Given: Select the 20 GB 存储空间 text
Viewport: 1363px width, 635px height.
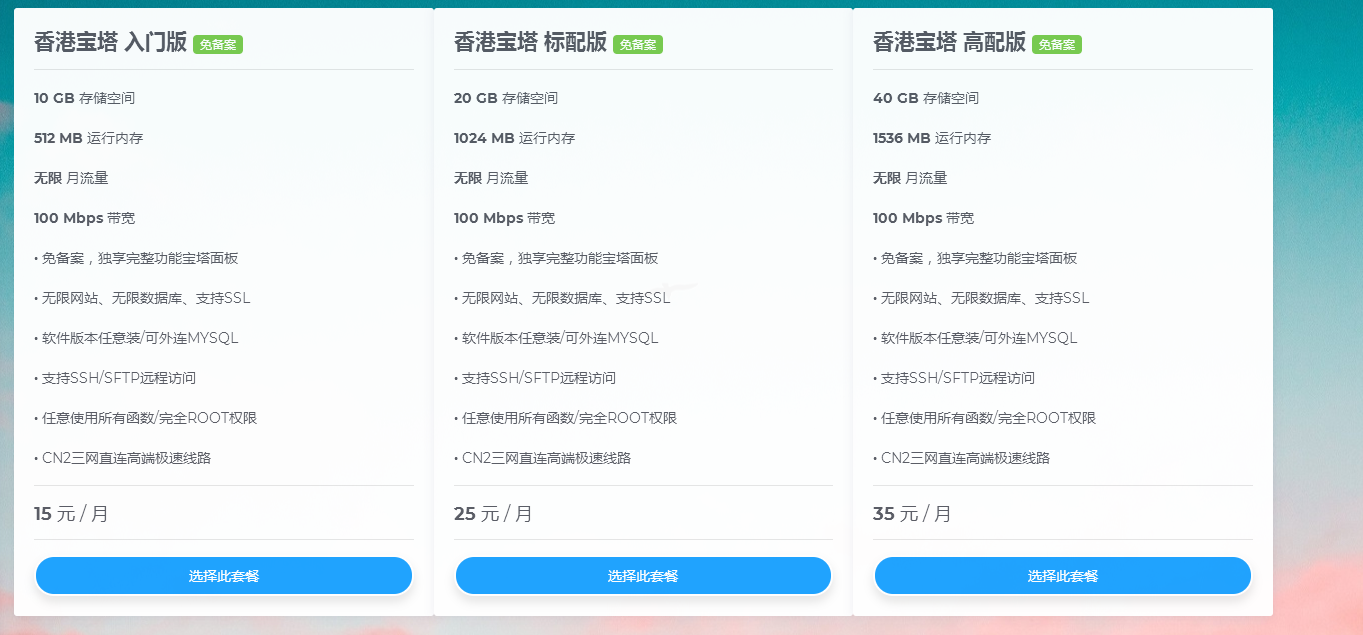Looking at the screenshot, I should point(506,98).
